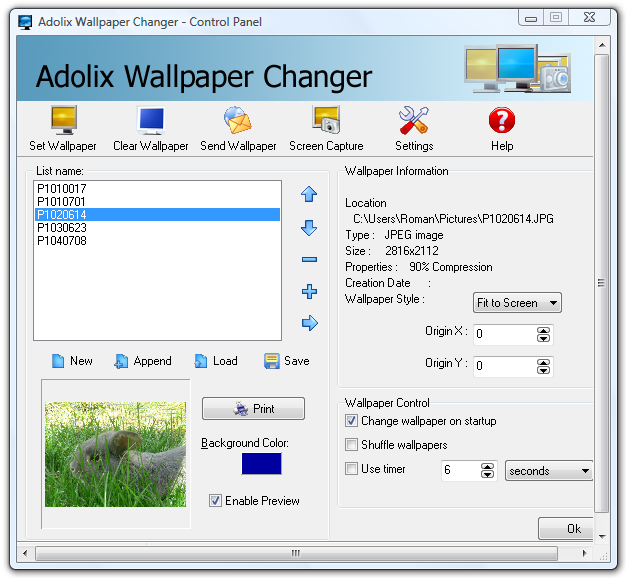Confirm with the Ok button

[x=566, y=529]
